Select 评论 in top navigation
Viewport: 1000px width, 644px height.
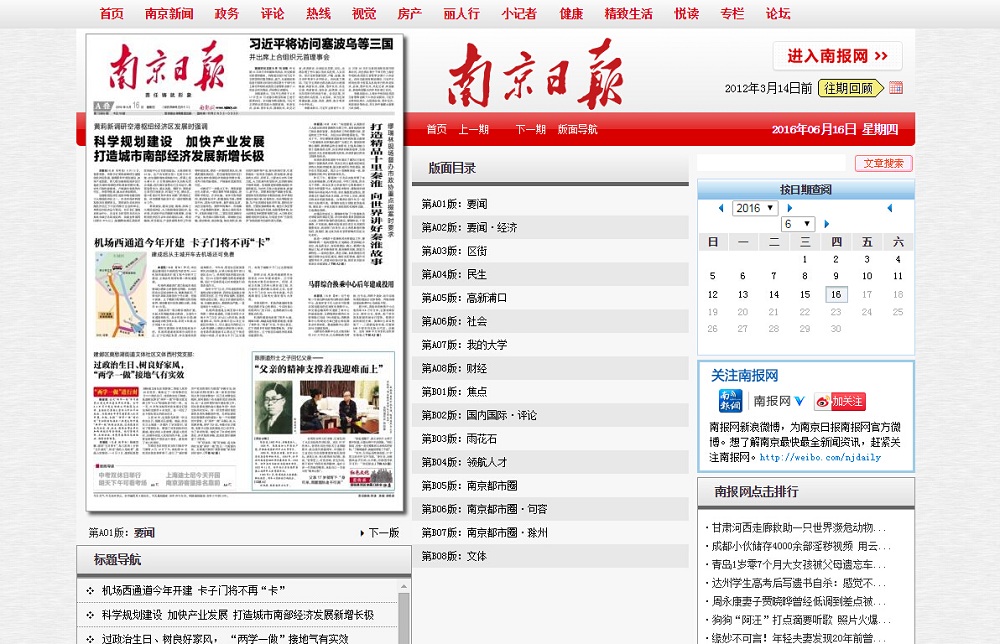pos(272,13)
